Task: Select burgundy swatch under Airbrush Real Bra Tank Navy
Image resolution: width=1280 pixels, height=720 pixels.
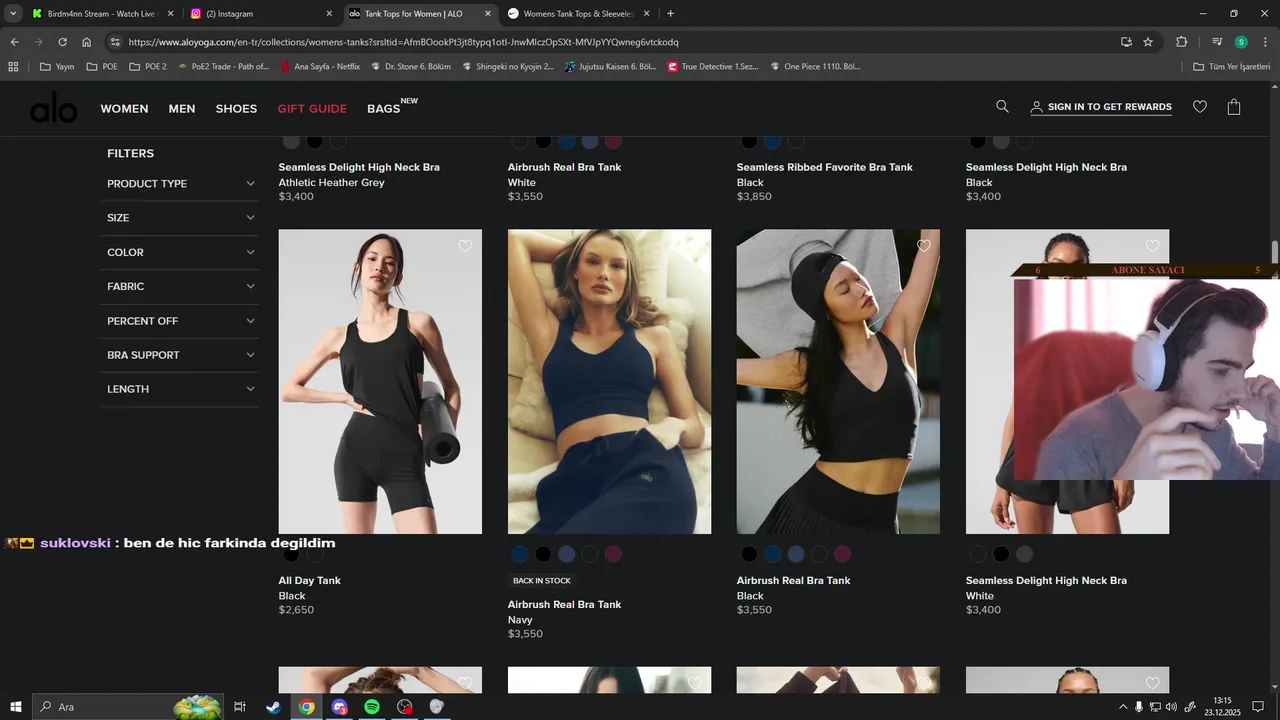Action: [613, 554]
